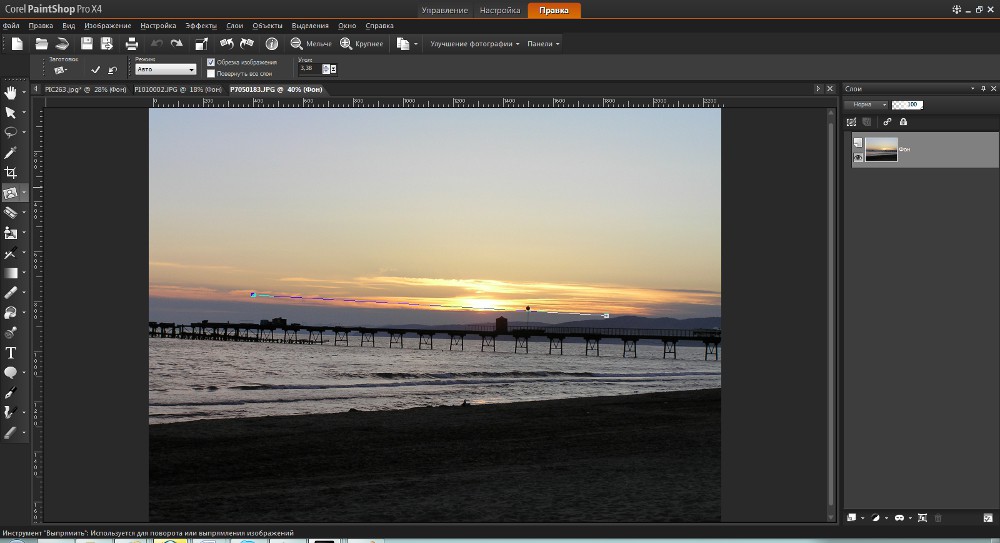The image size is (1000, 543).
Task: Select the Text tool
Action: point(11,353)
